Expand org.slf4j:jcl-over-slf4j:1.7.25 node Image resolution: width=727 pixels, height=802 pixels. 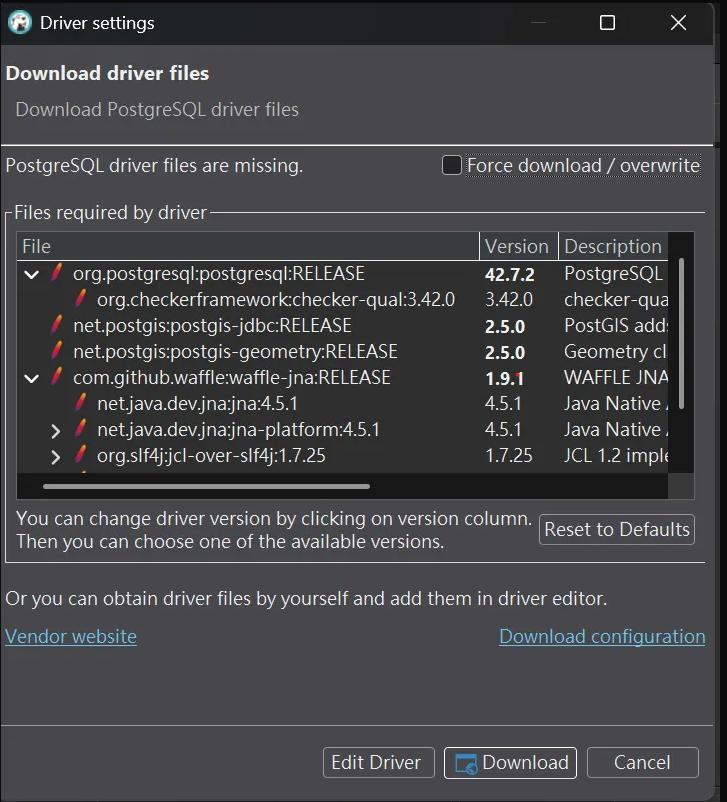[56, 457]
